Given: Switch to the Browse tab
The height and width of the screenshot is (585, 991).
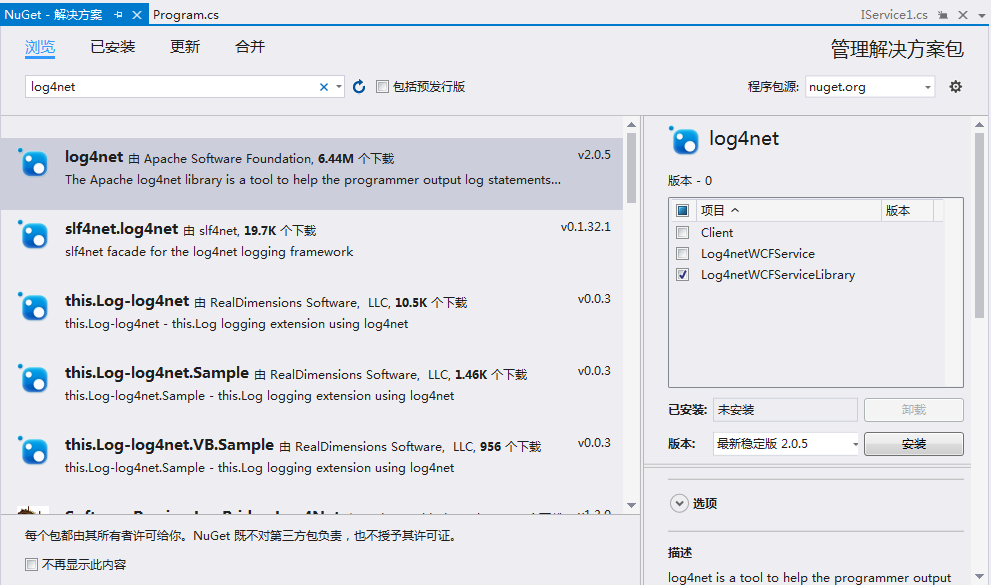Looking at the screenshot, I should (40, 47).
